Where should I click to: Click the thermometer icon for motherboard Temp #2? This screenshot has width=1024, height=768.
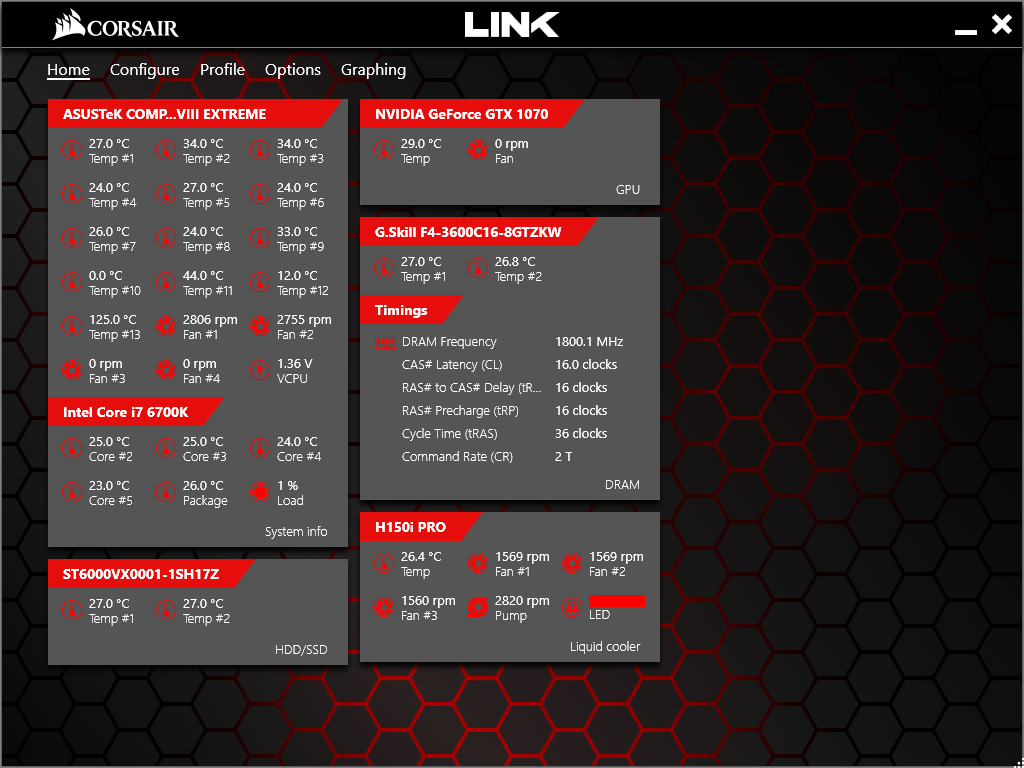click(166, 151)
